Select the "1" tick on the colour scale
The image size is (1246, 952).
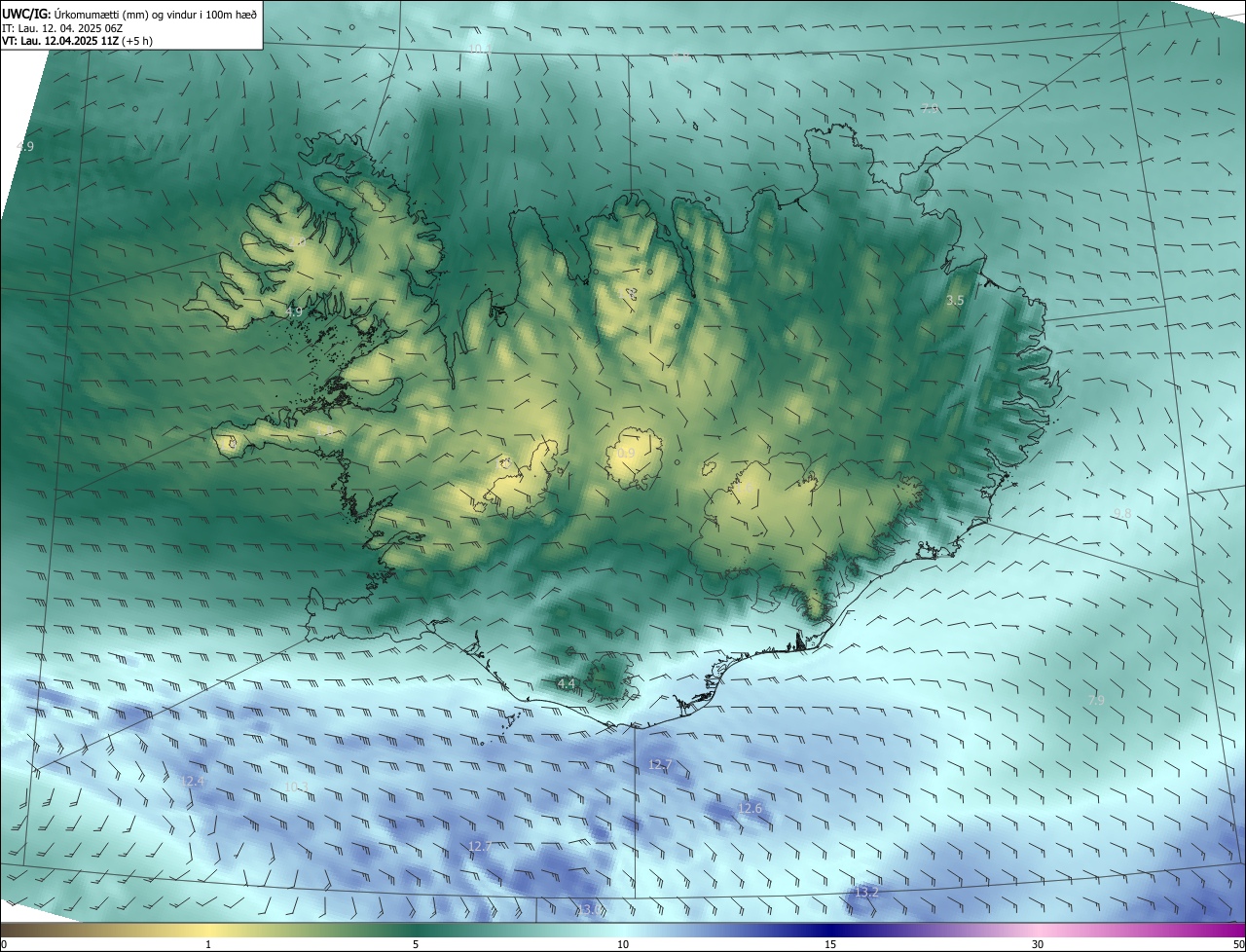tap(208, 944)
